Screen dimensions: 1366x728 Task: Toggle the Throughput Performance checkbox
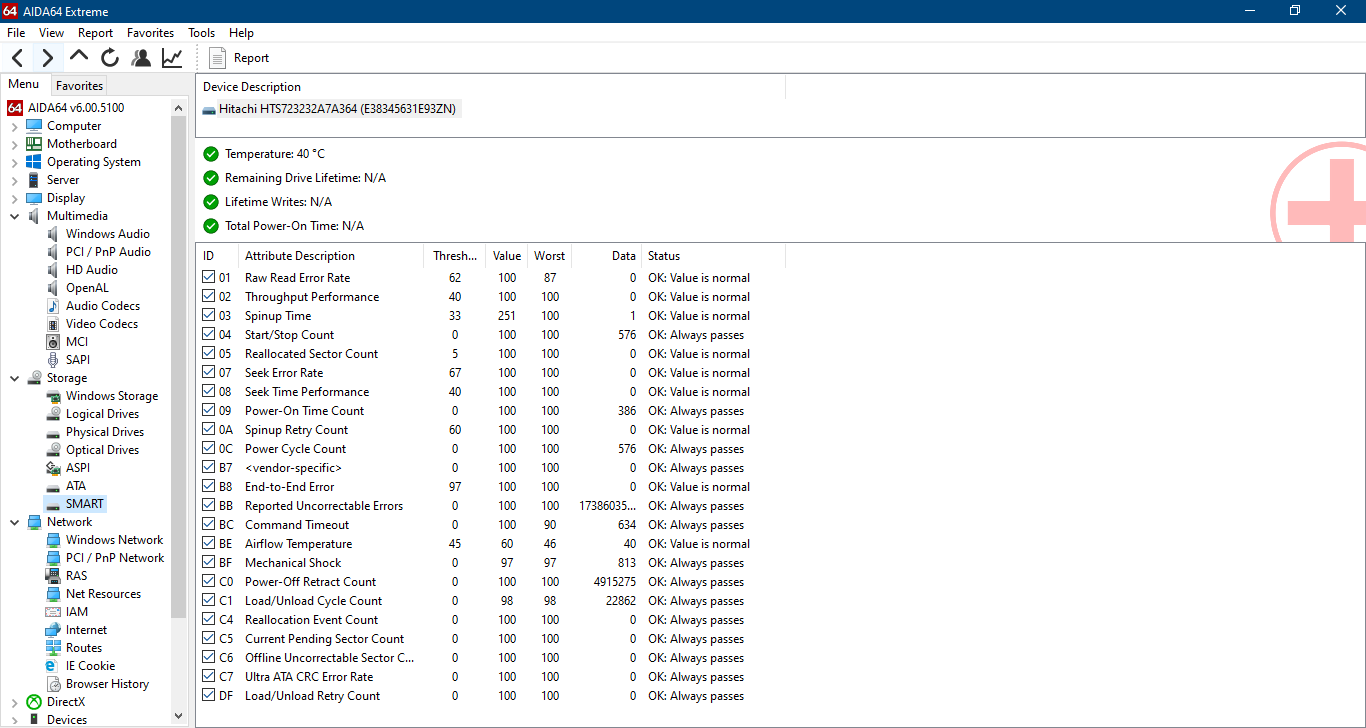[209, 296]
